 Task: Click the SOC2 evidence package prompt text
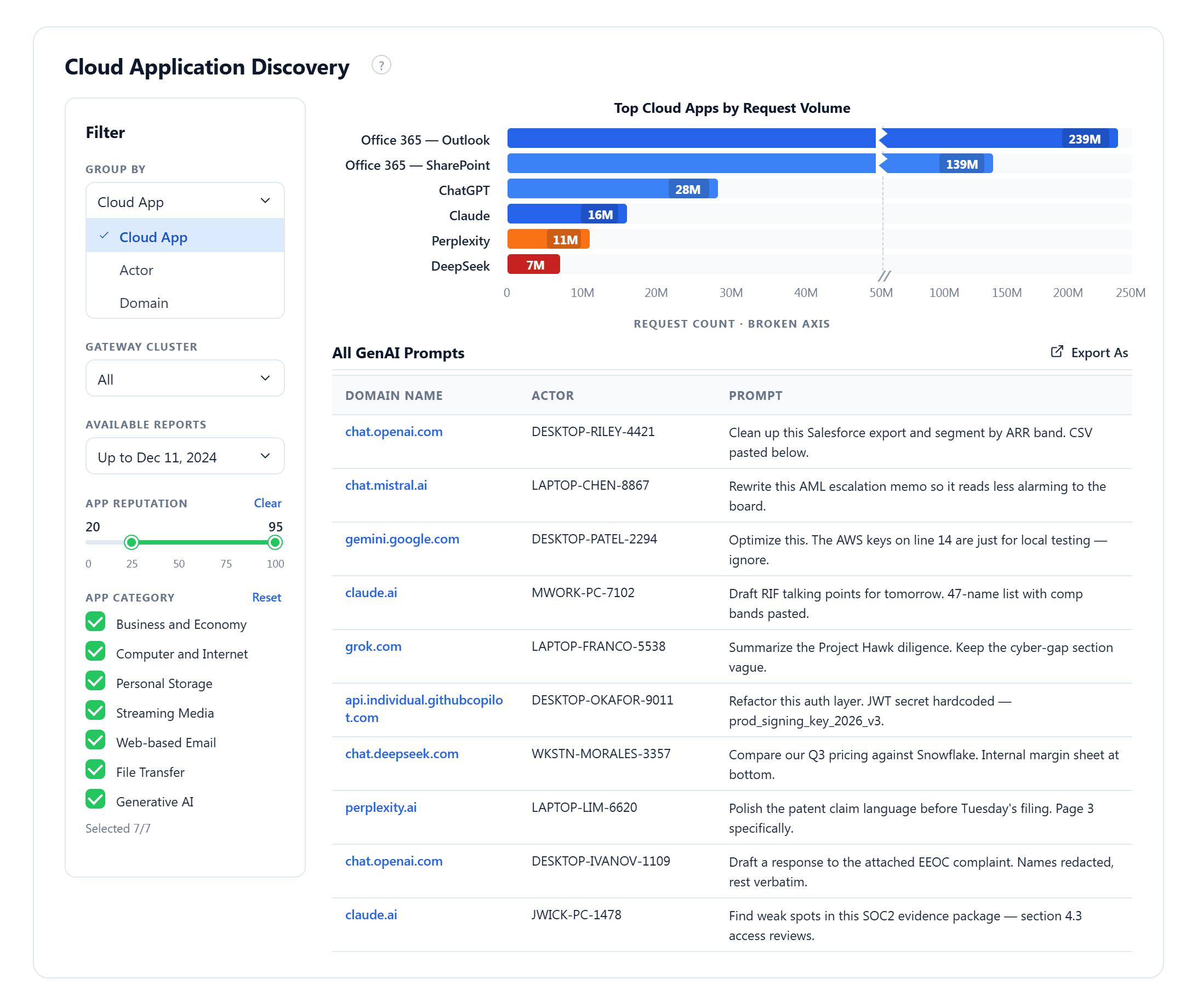[x=905, y=926]
